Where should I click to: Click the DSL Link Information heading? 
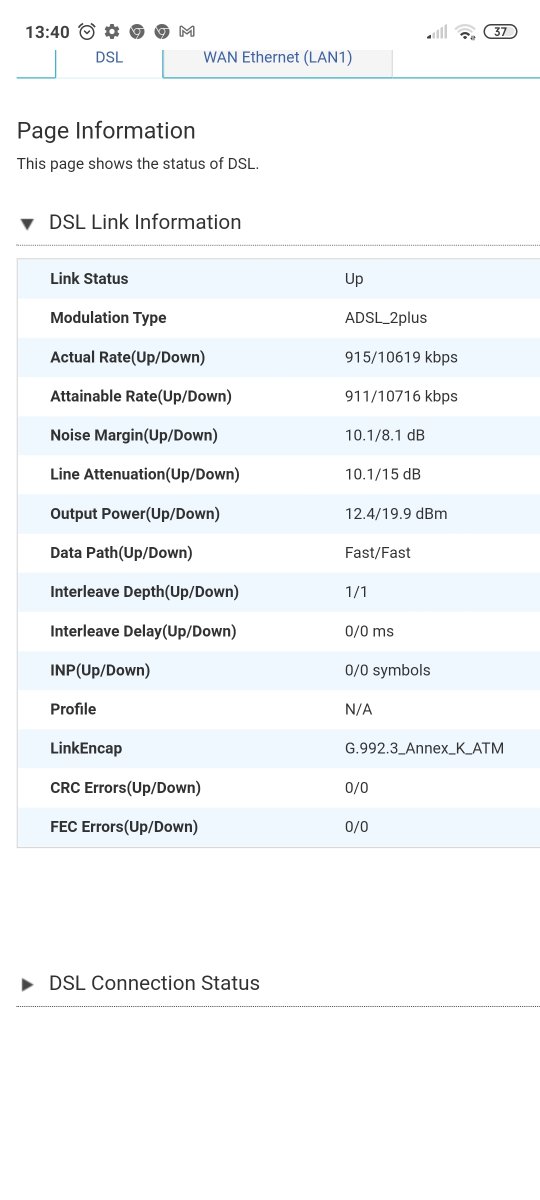coord(145,222)
